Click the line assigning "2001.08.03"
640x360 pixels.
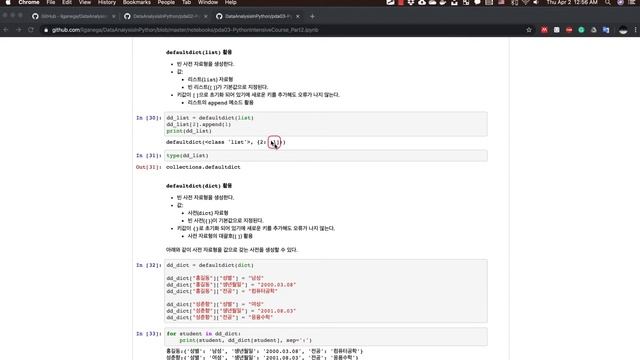[x=231, y=311]
